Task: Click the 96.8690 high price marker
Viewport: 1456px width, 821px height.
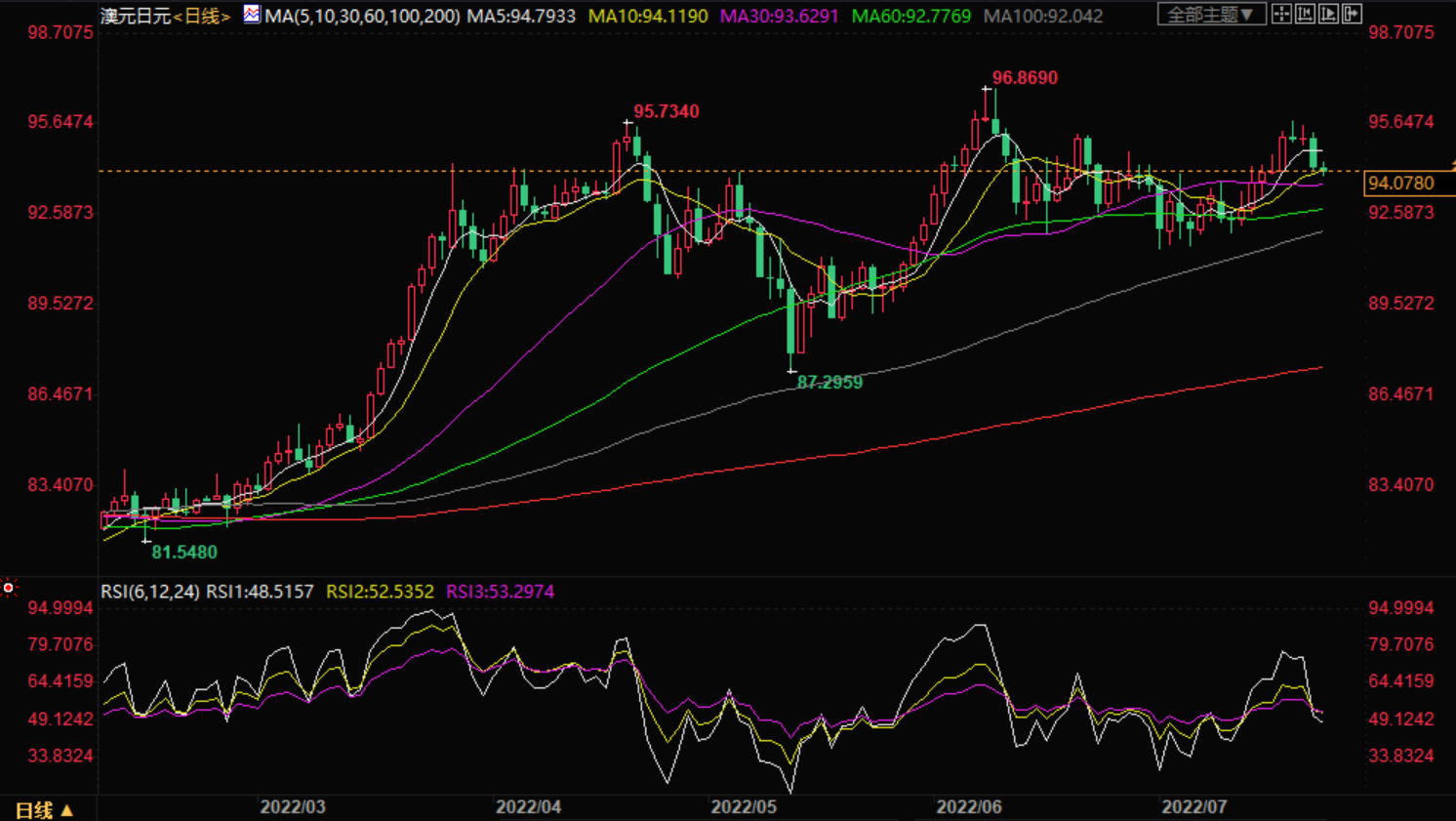Action: tap(1024, 78)
